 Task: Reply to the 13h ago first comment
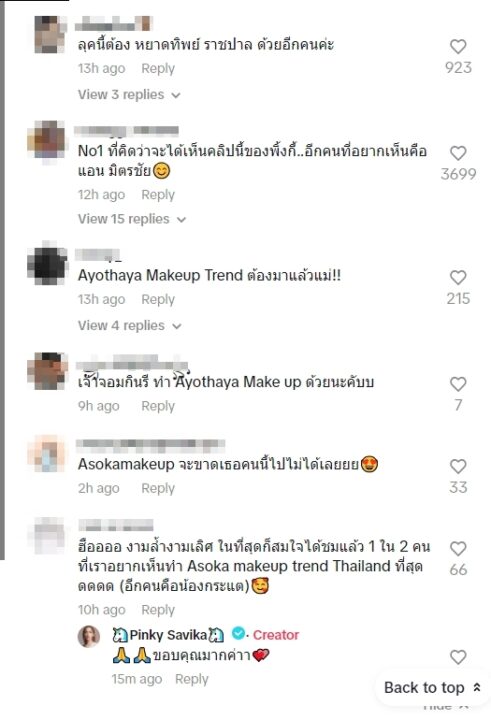coord(158,68)
